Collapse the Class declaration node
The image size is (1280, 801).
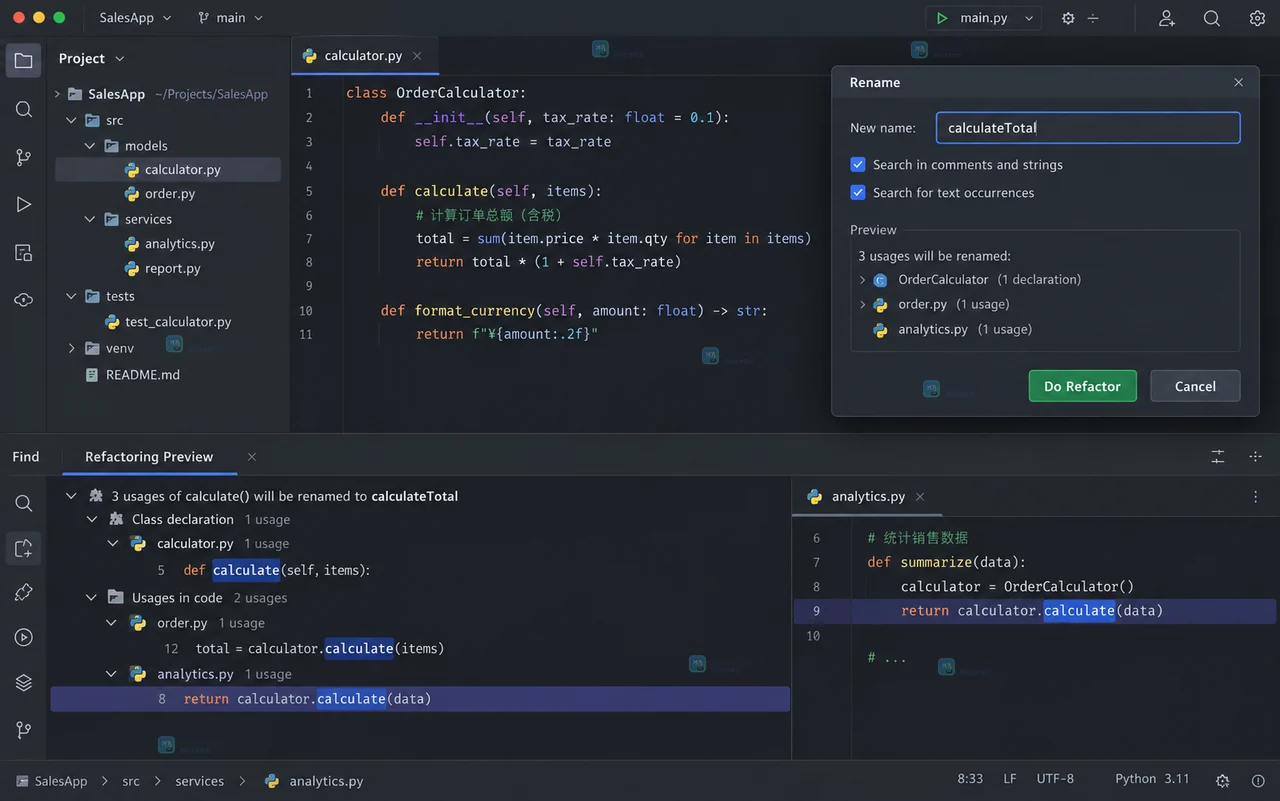click(92, 520)
